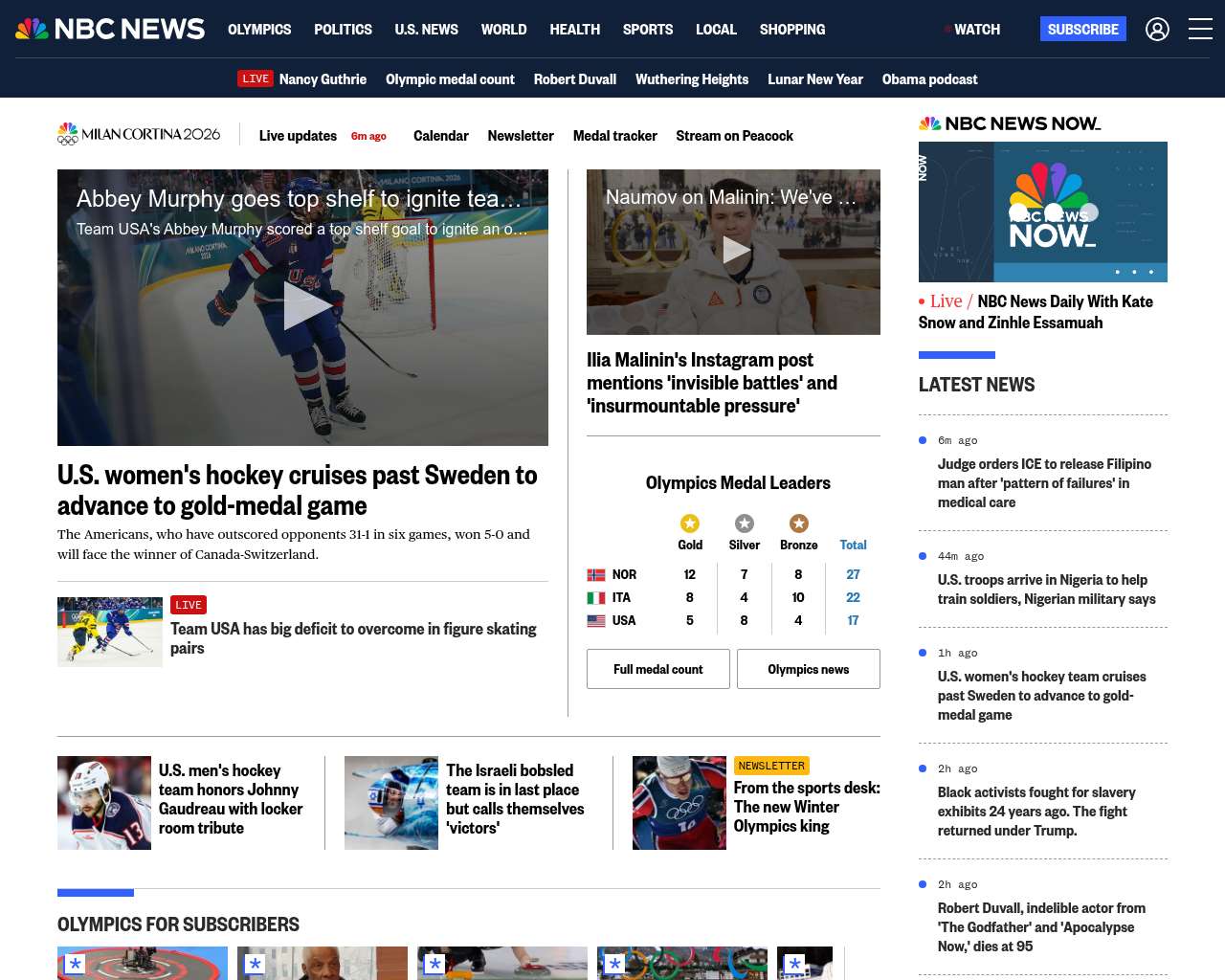Click the Israeli bobsled story thumbnail
The width and height of the screenshot is (1225, 980).
(391, 803)
